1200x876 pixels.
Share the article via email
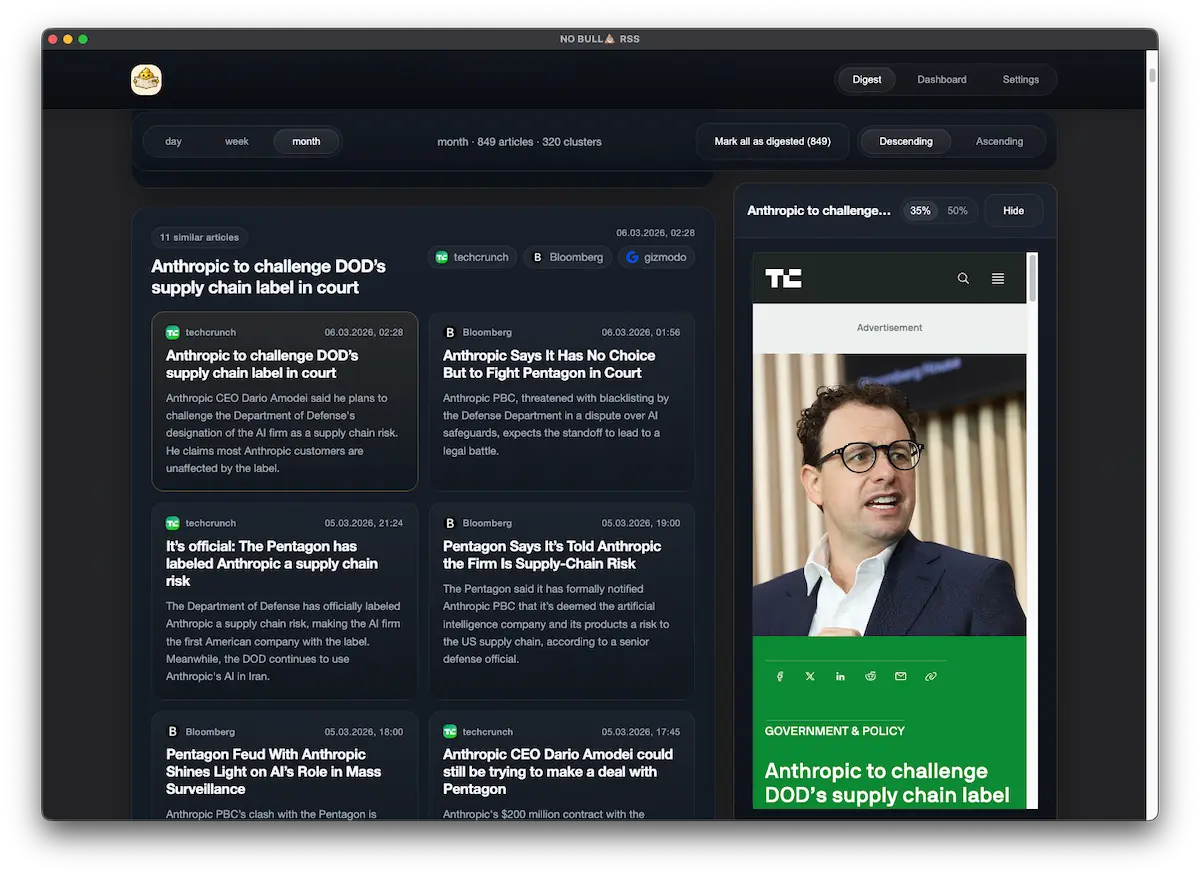pyautogui.click(x=900, y=676)
